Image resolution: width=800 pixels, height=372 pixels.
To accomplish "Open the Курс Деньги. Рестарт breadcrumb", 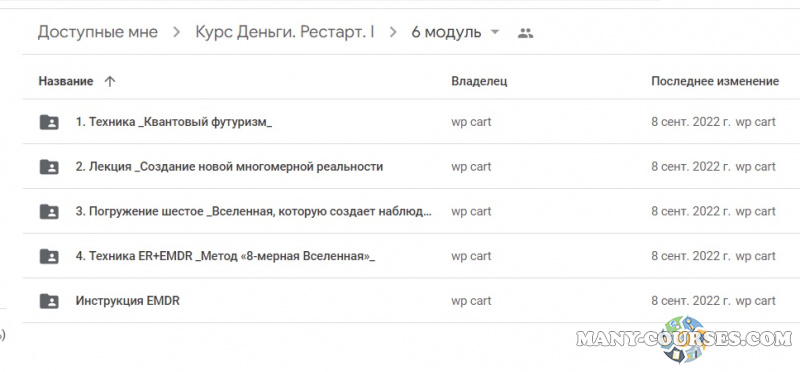I will pos(285,33).
